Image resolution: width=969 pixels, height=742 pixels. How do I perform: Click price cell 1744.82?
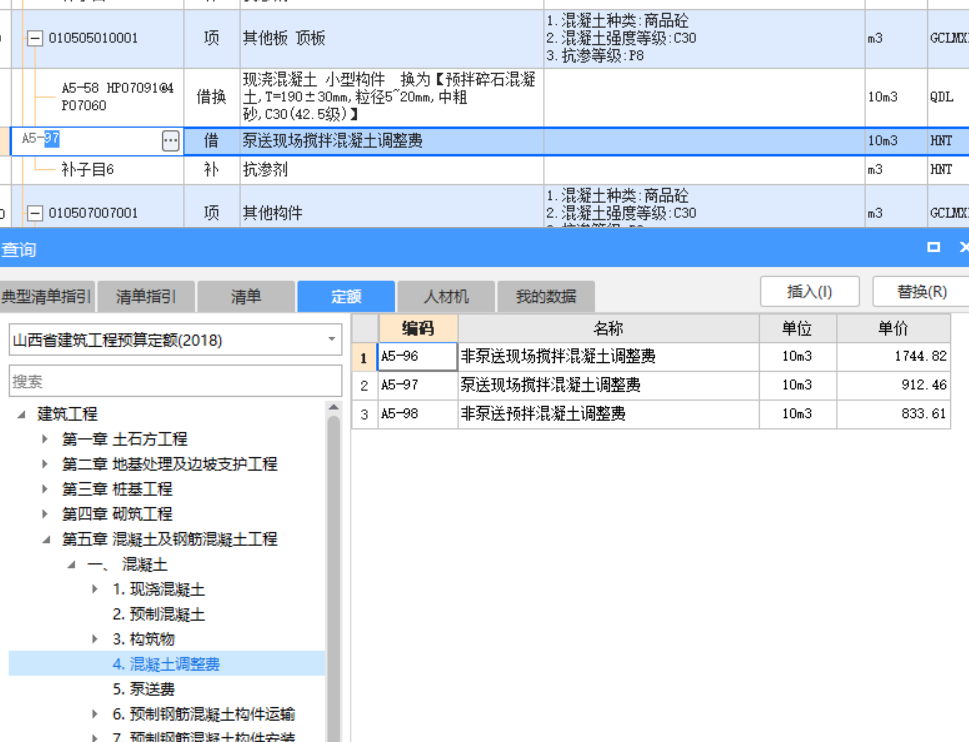tap(894, 356)
